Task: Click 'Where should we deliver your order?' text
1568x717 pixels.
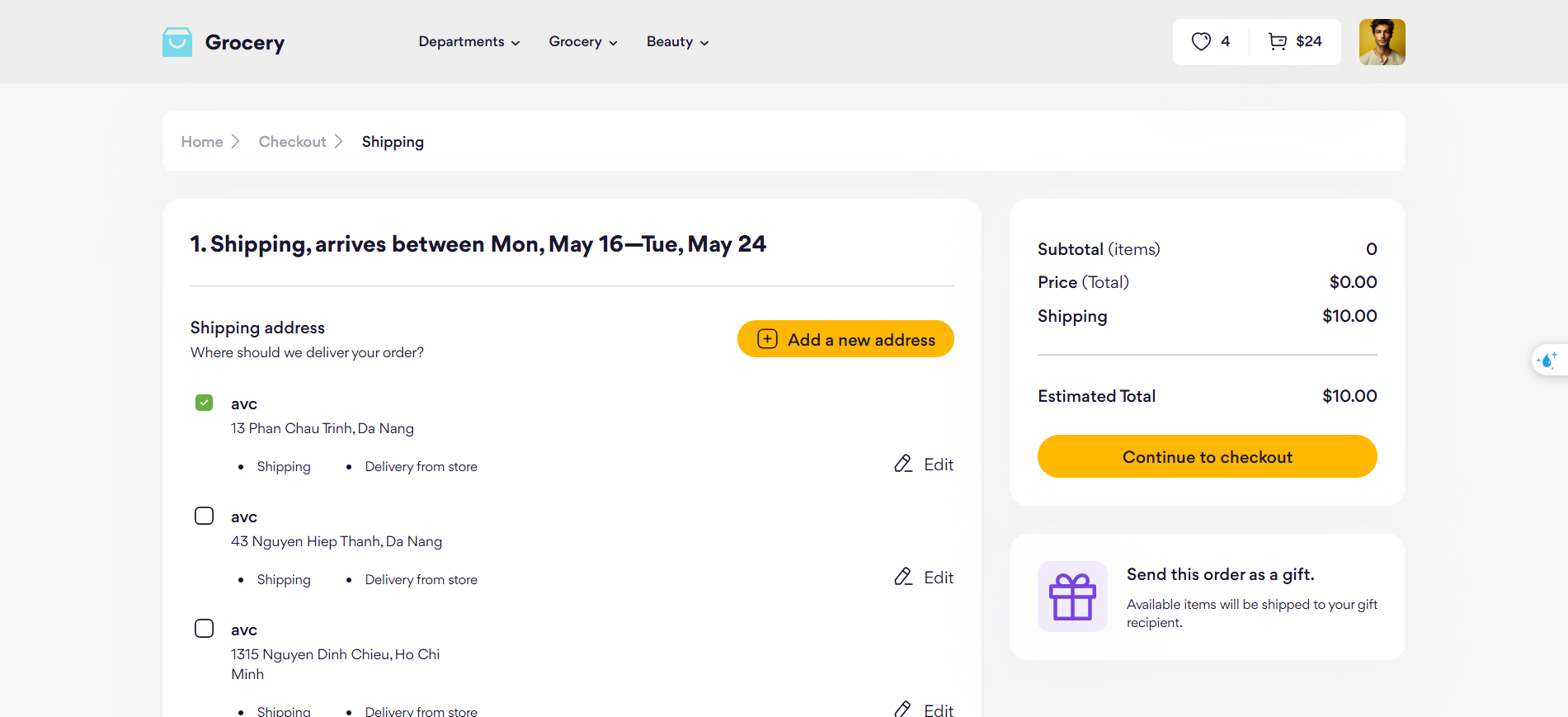Action: point(307,352)
